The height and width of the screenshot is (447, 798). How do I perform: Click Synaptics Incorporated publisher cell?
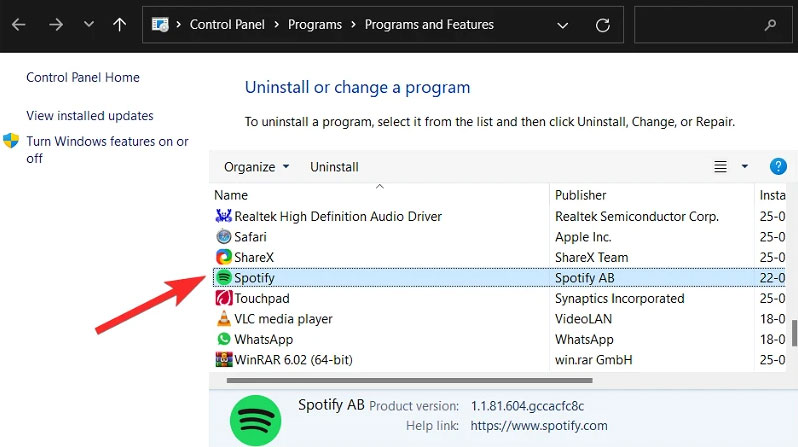(x=619, y=298)
